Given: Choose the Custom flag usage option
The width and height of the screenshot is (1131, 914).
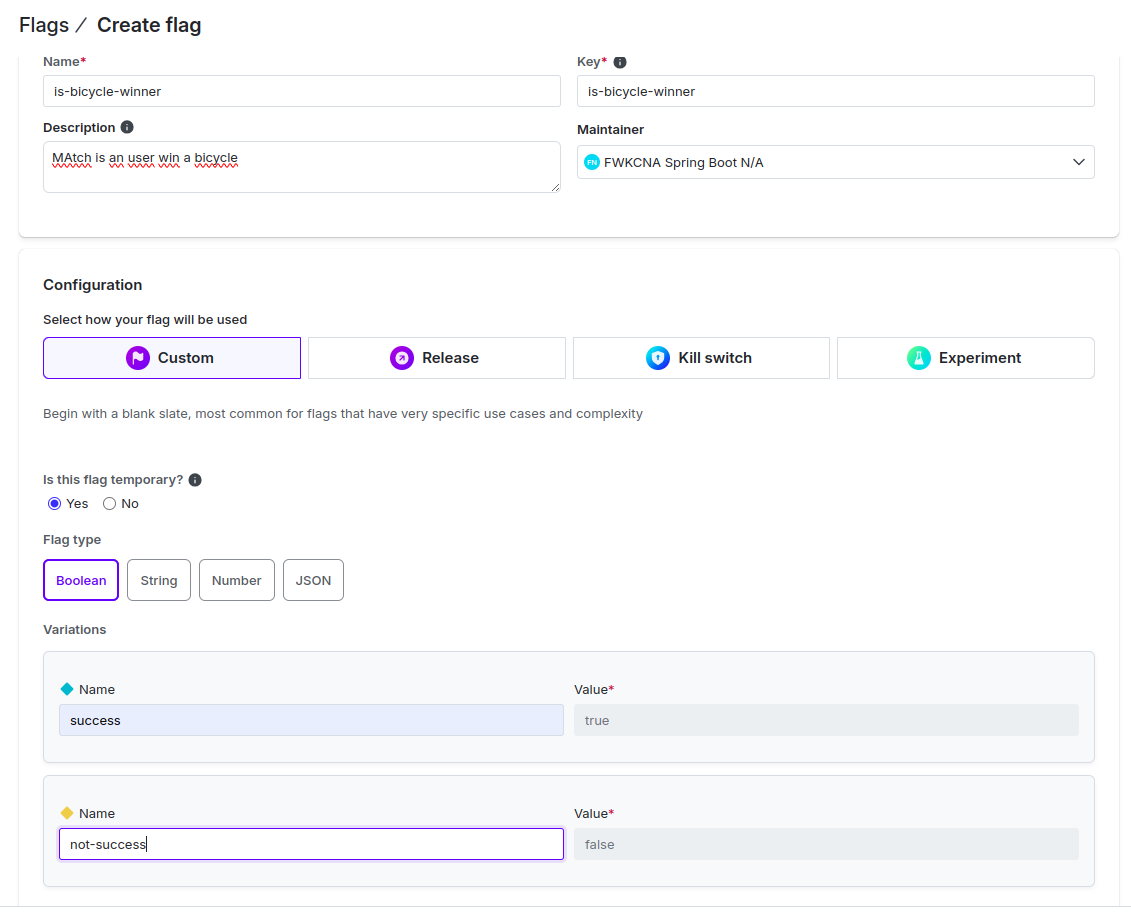Looking at the screenshot, I should click(172, 358).
